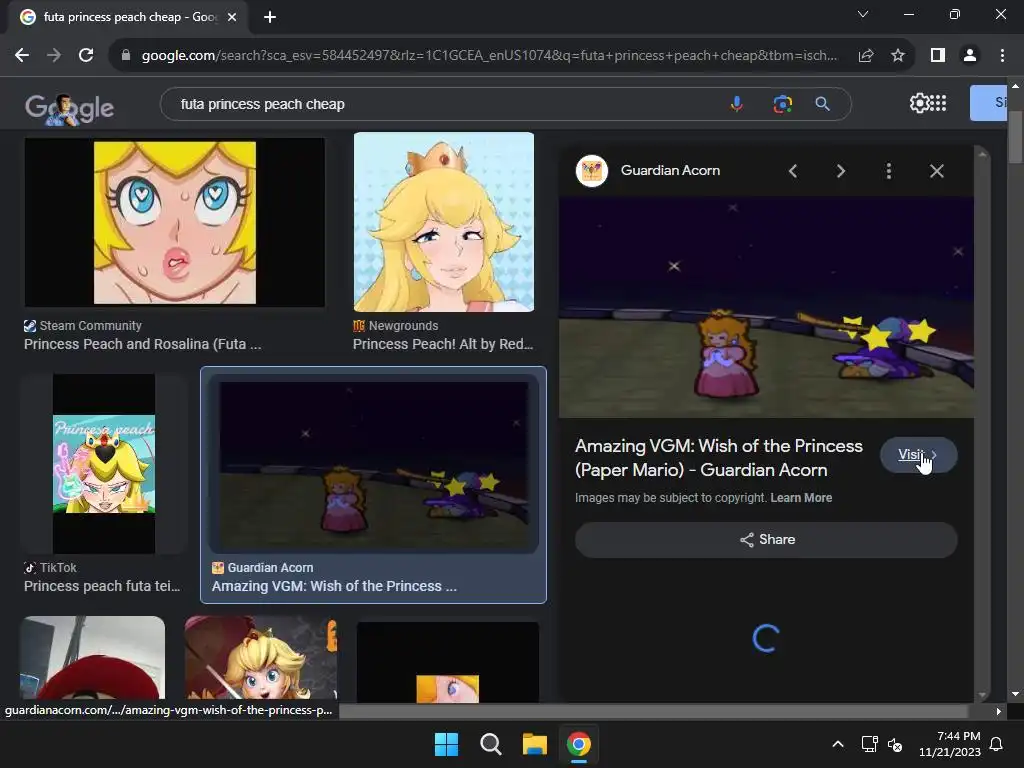Open the clock showing 7:44 PM
This screenshot has width=1024, height=768.
[950, 744]
